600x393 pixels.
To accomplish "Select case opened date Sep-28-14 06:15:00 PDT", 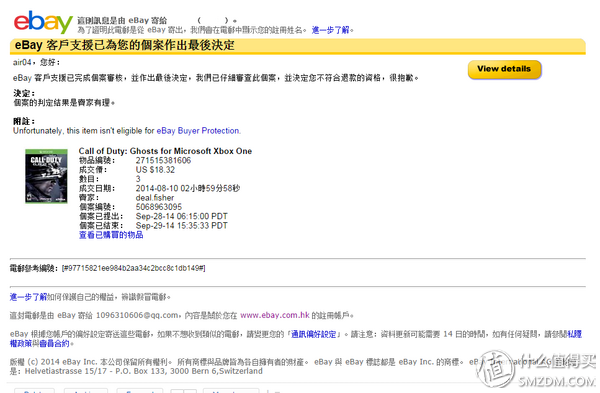I will click(x=182, y=216).
